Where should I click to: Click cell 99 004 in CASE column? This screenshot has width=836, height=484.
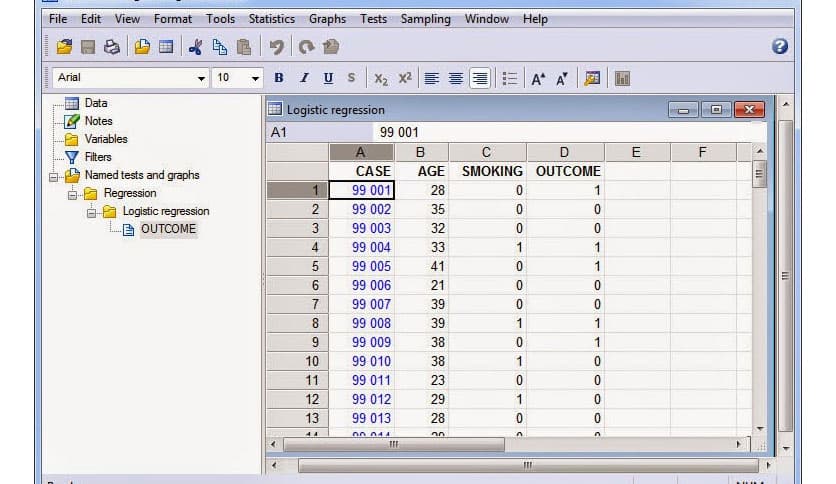click(x=361, y=247)
